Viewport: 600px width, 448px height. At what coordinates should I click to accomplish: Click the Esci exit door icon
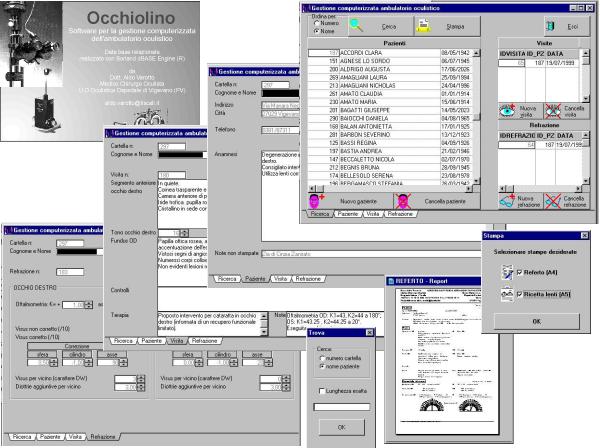pyautogui.click(x=550, y=26)
